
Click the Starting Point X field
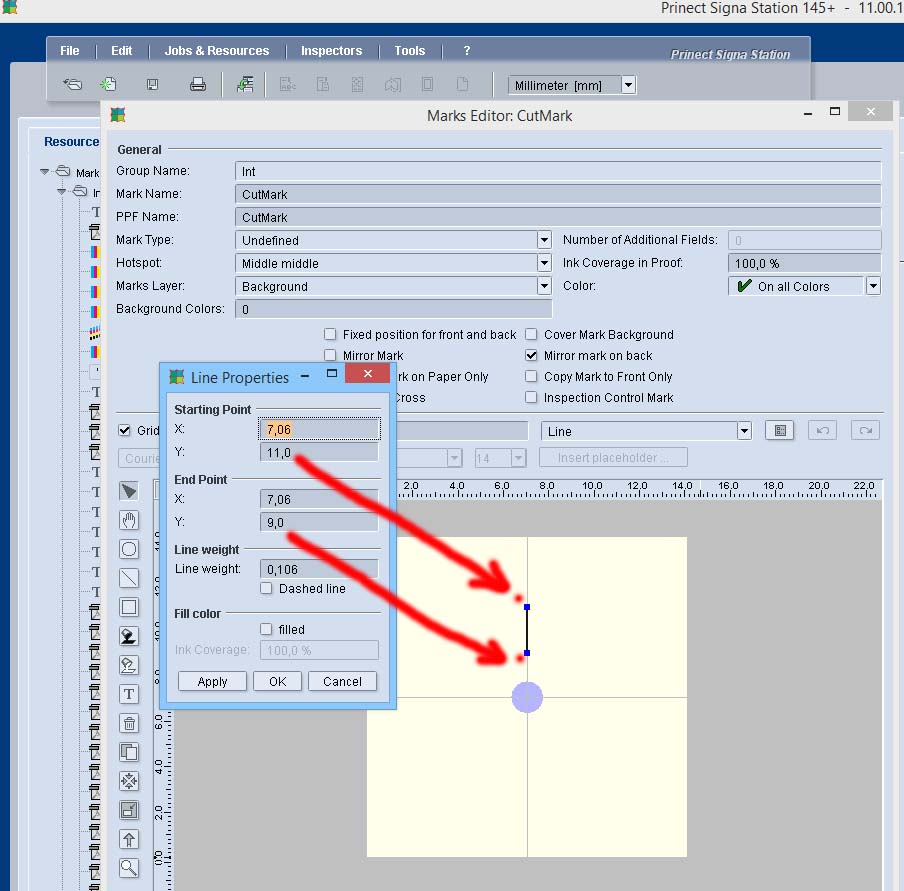tap(319, 430)
